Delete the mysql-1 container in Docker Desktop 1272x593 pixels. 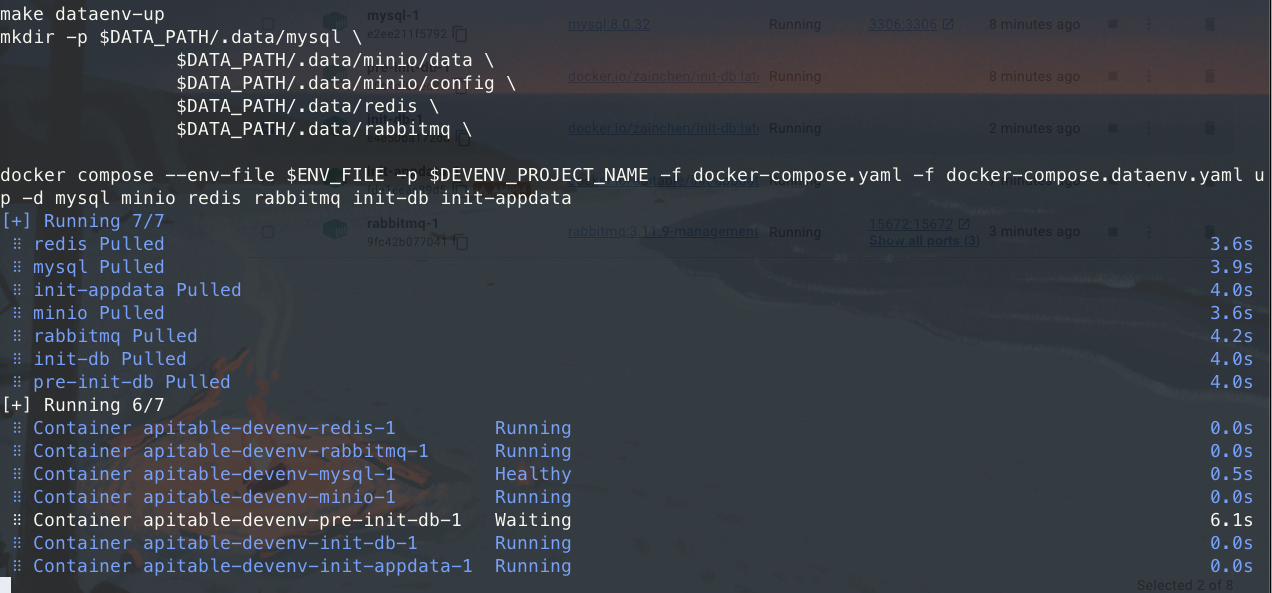[1210, 24]
